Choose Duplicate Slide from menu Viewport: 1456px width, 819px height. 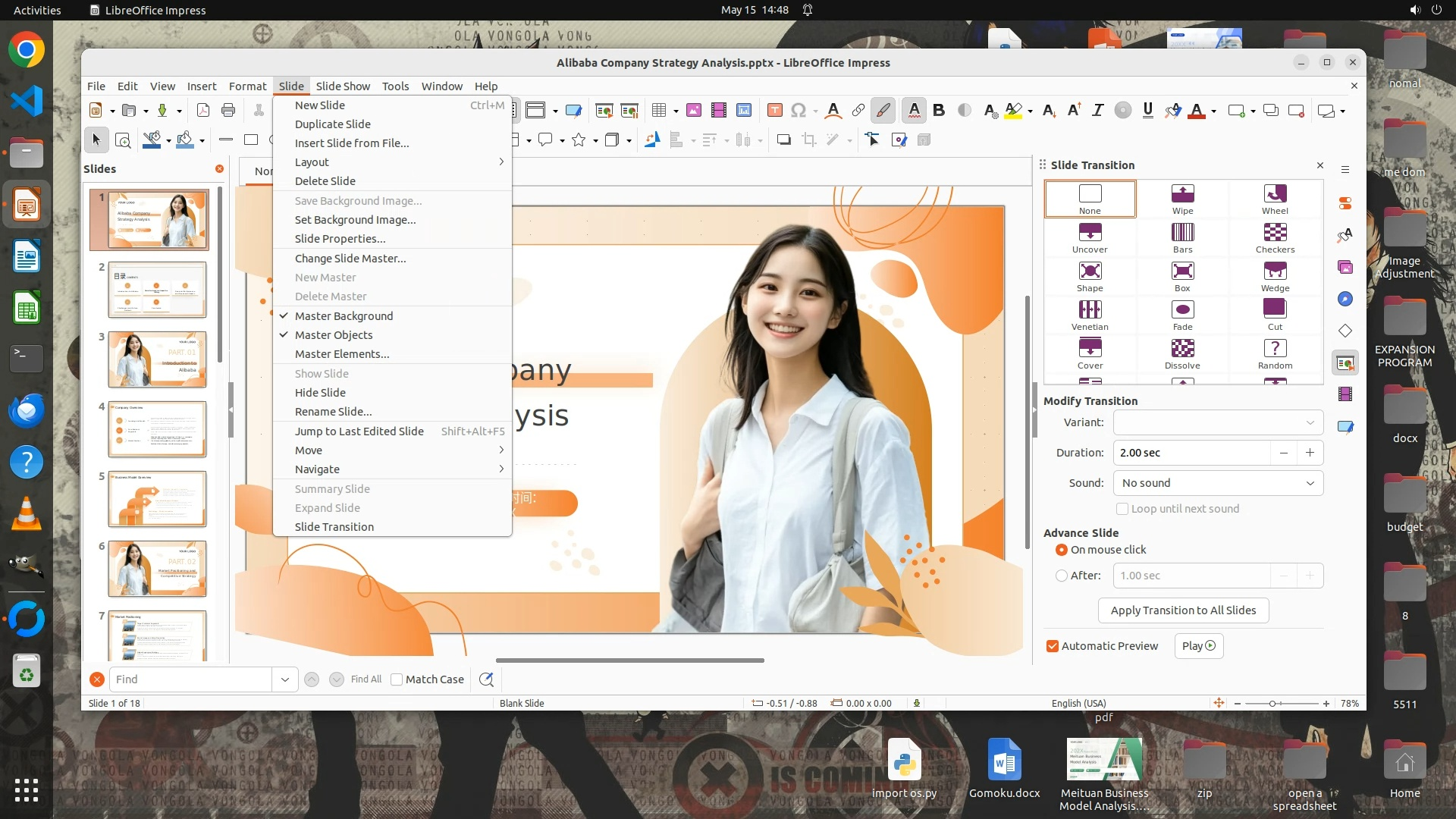333,124
